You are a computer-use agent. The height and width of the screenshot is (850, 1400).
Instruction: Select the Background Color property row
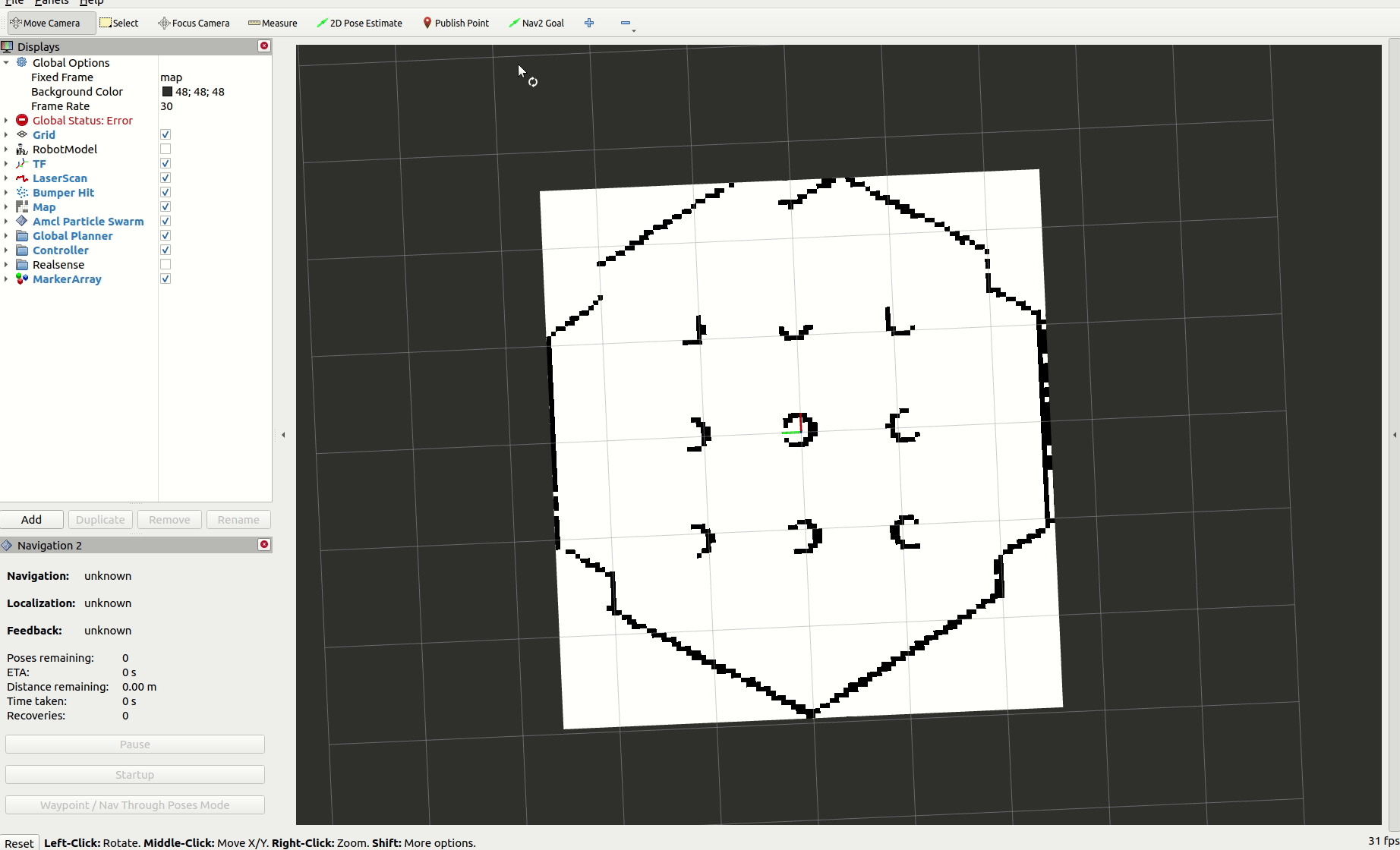click(x=136, y=91)
